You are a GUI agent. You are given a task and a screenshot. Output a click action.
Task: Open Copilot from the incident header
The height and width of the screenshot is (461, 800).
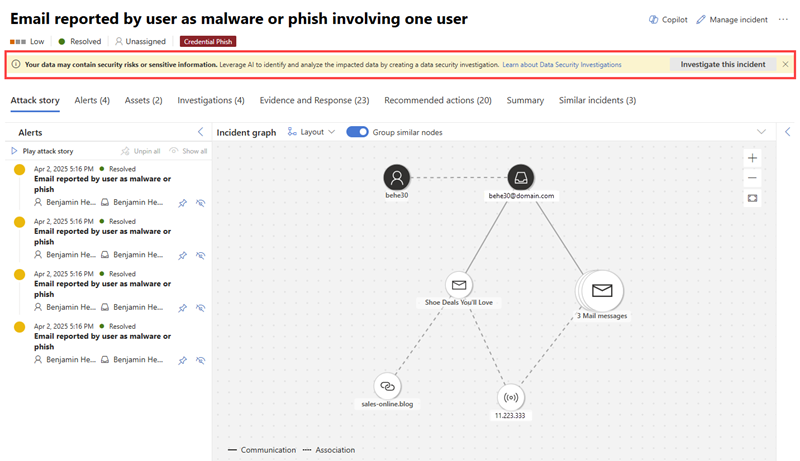666,19
